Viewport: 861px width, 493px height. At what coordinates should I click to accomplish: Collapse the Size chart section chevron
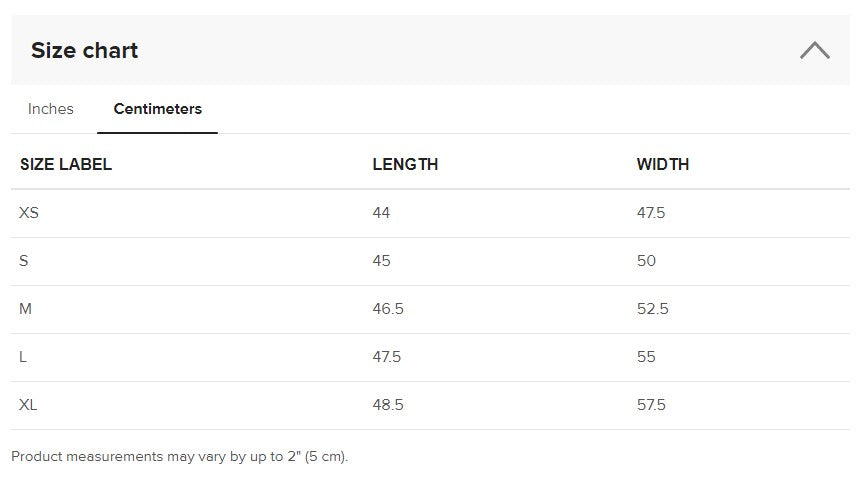(814, 50)
